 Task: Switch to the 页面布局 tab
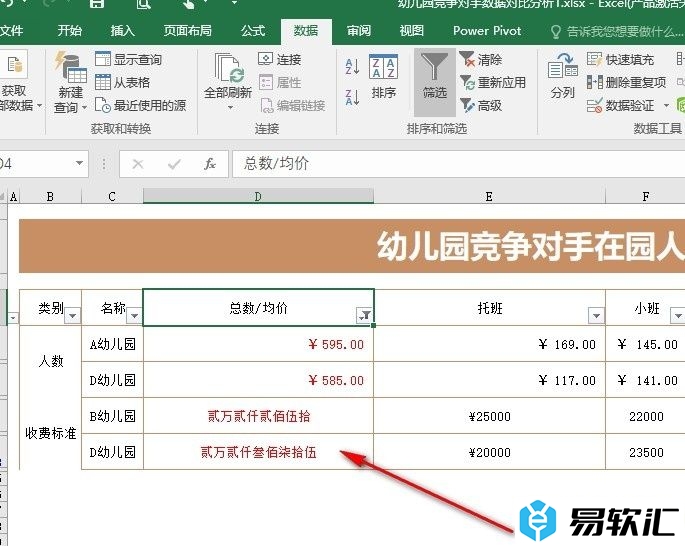(x=188, y=31)
